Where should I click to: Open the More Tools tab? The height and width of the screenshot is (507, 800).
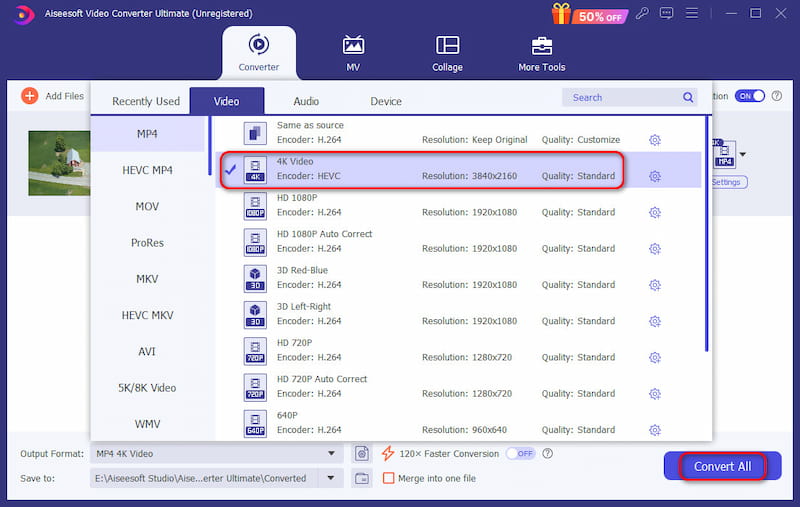click(542, 53)
